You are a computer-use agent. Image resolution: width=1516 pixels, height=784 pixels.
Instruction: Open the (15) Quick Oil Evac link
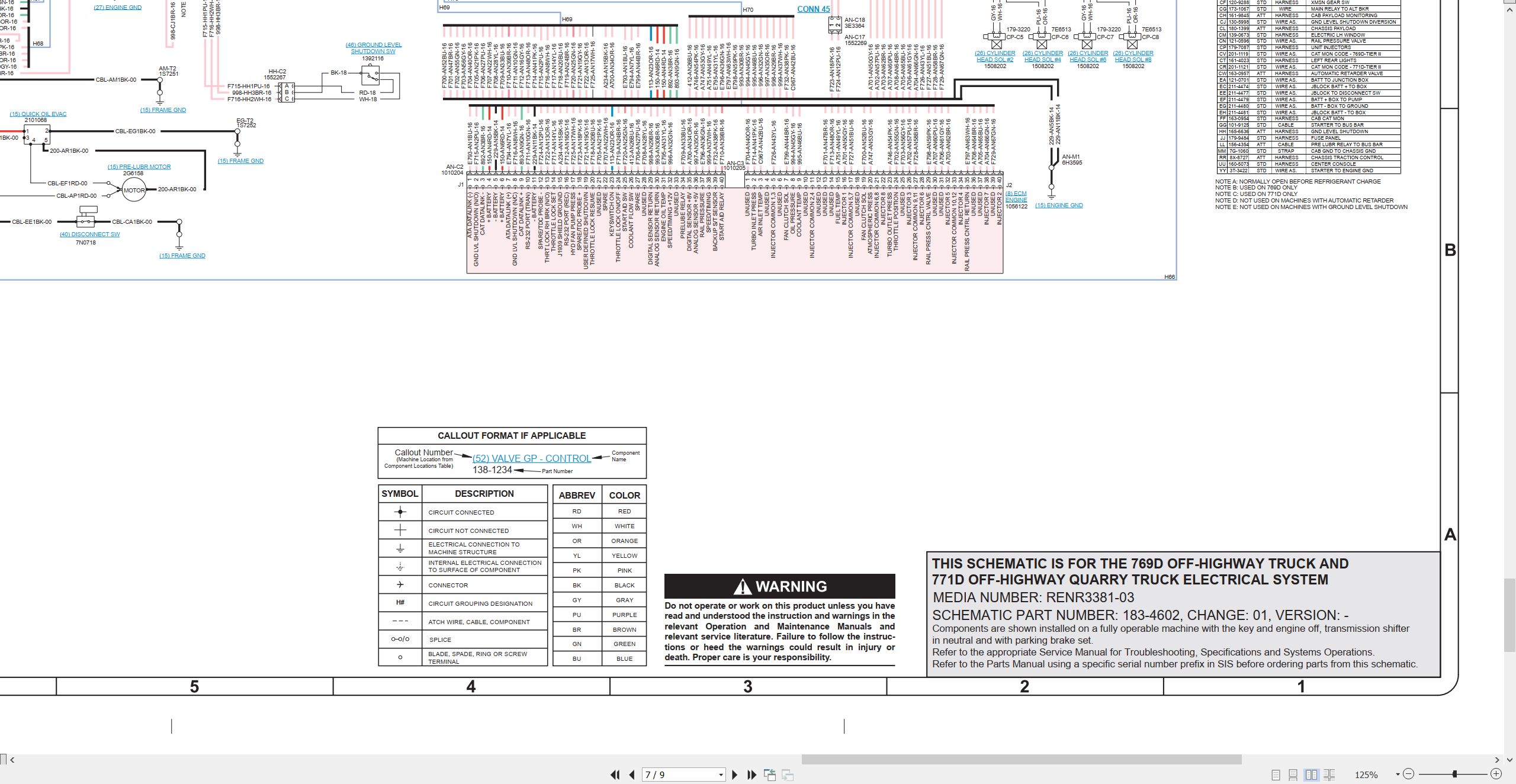38,114
